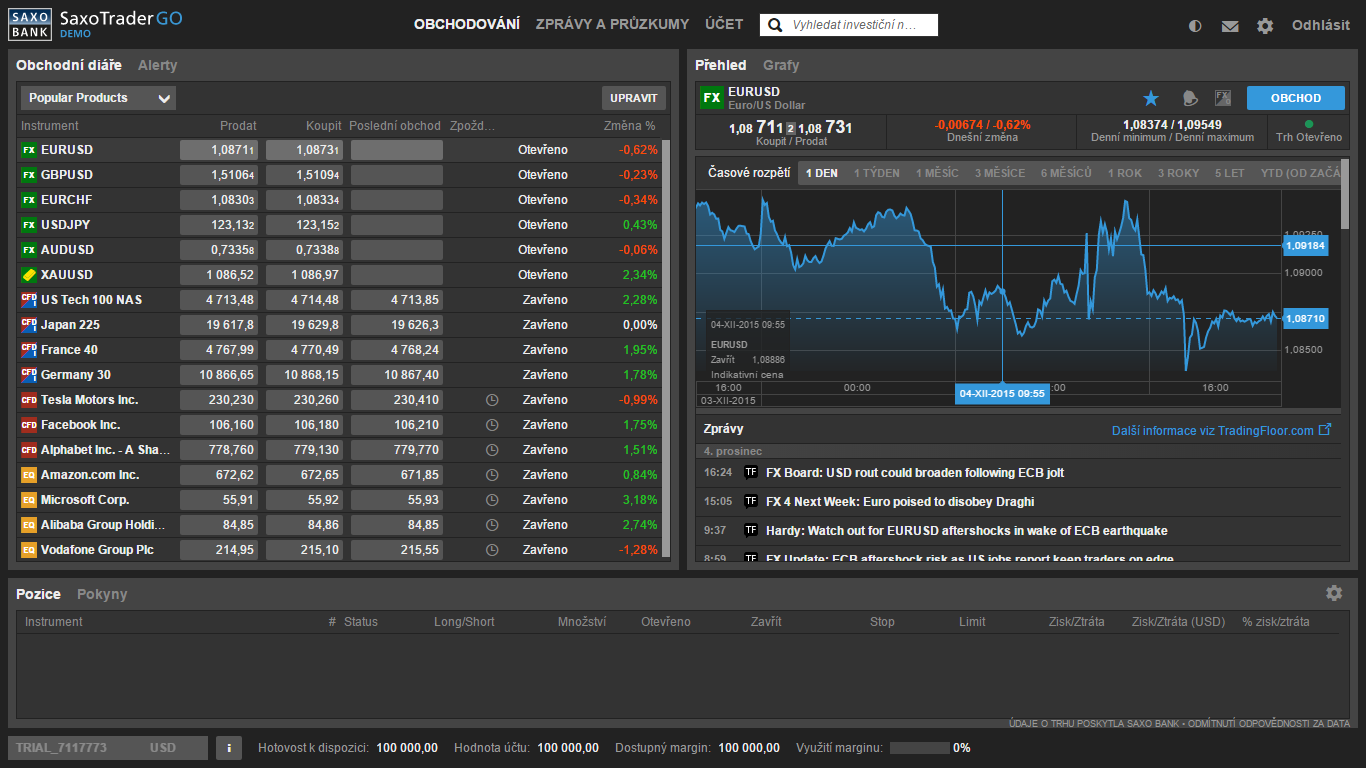
Task: Open the Popular Products dropdown
Action: (x=98, y=98)
